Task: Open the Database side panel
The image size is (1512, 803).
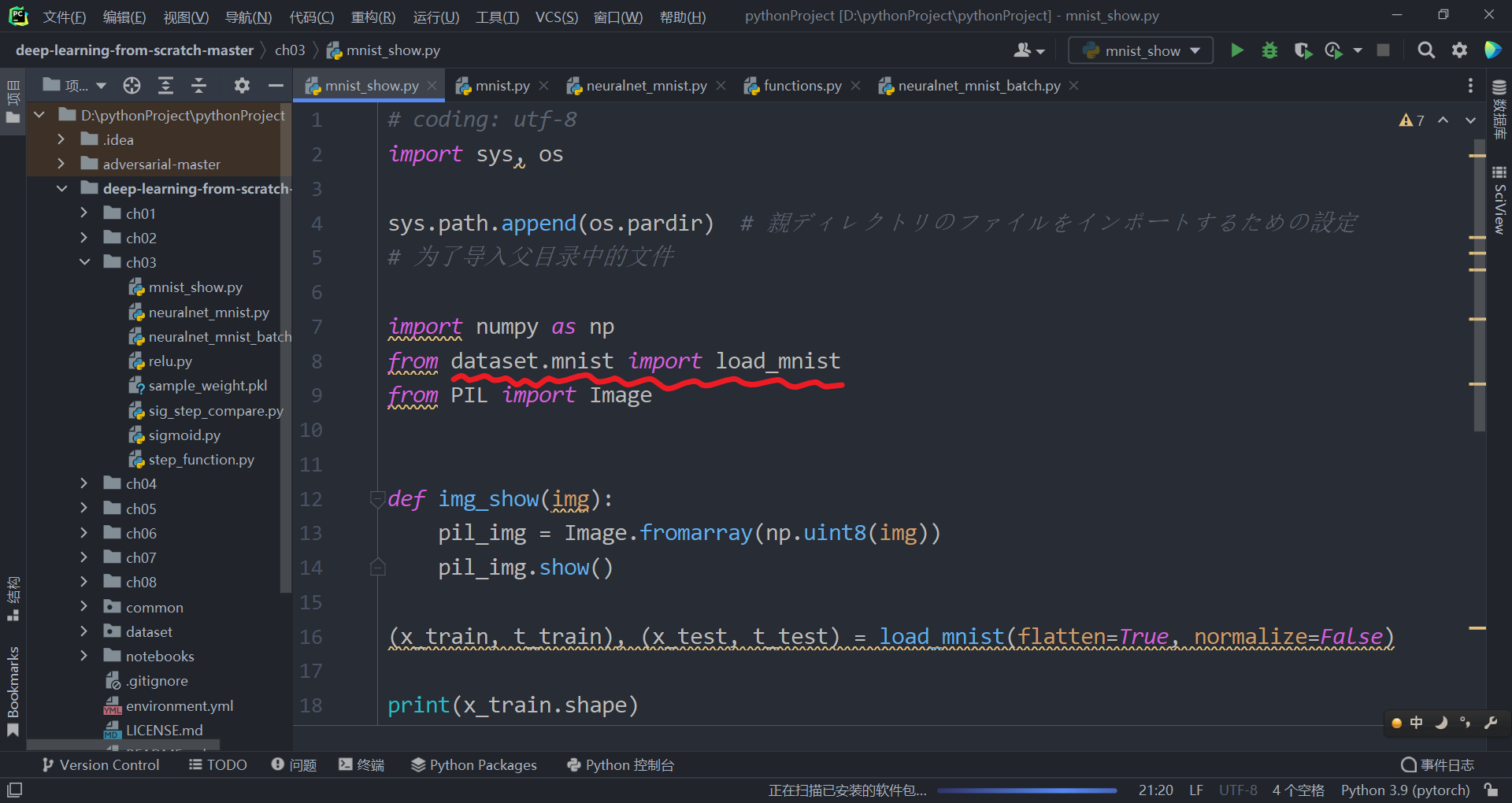Action: 1499,110
